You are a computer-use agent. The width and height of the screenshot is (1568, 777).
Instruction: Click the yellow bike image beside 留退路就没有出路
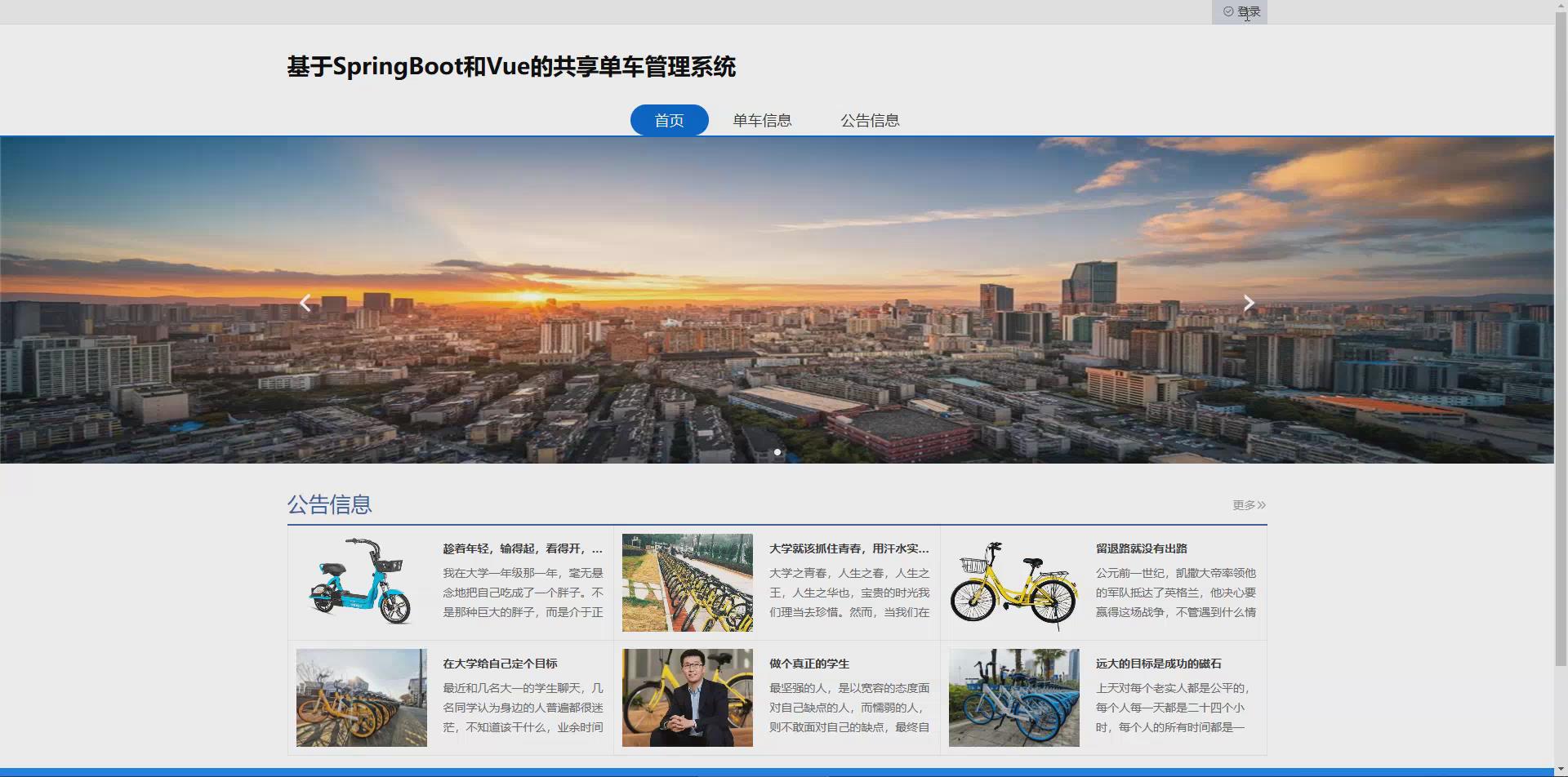[x=1014, y=582]
